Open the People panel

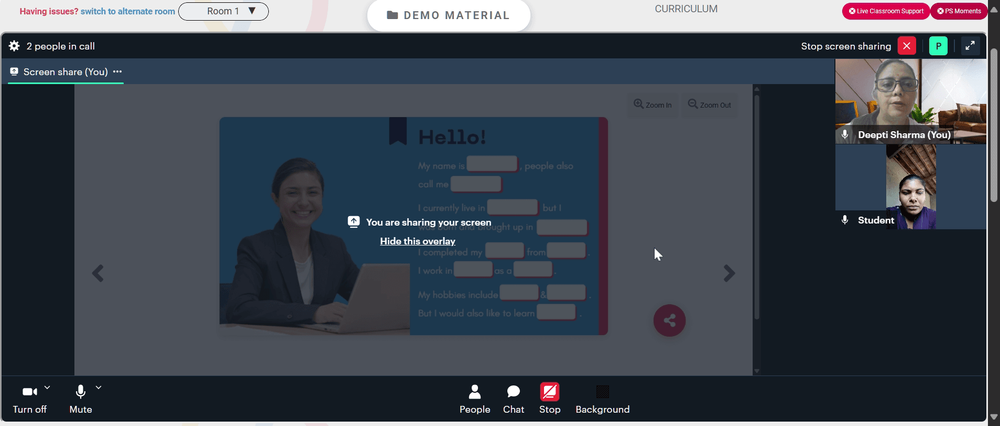[474, 400]
